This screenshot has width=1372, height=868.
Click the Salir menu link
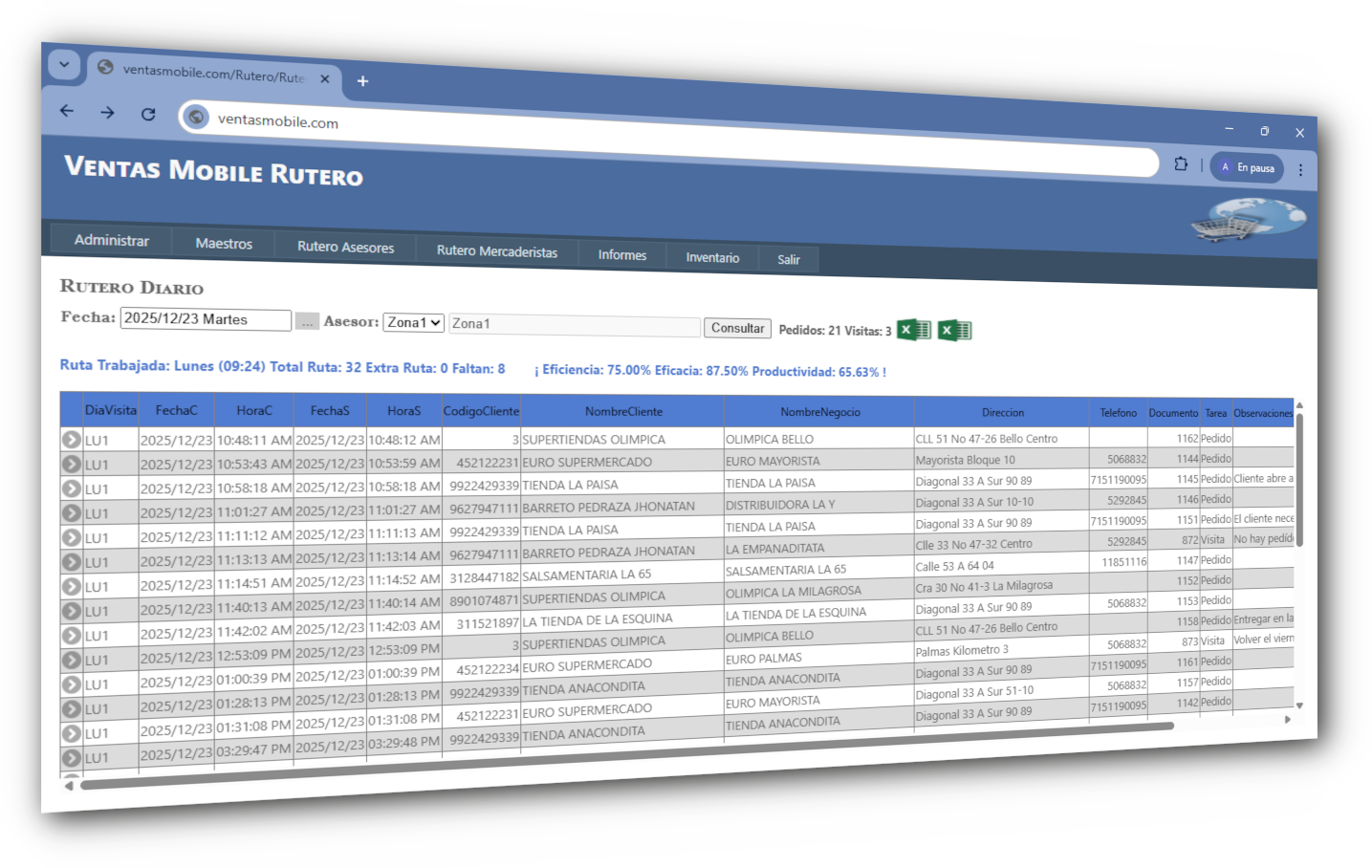pyautogui.click(x=788, y=259)
